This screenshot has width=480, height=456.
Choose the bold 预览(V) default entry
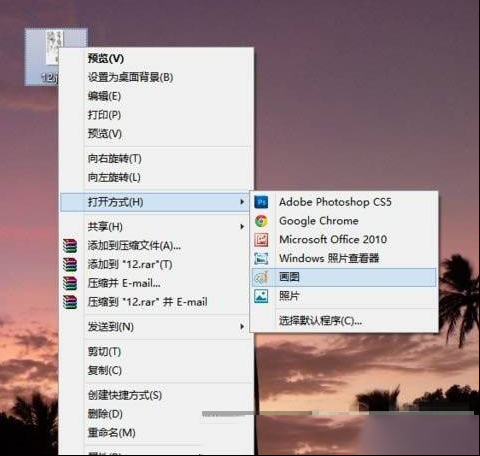pyautogui.click(x=106, y=58)
